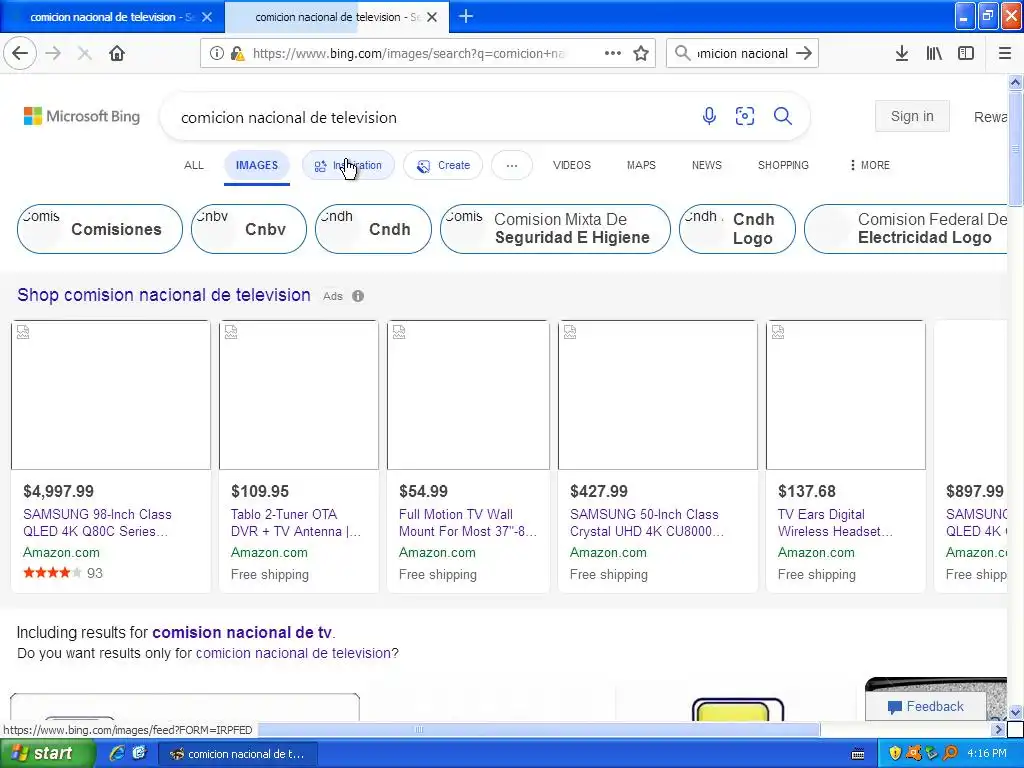The image size is (1024, 768).
Task: Click the Rewards link
Action: pyautogui.click(x=990, y=117)
